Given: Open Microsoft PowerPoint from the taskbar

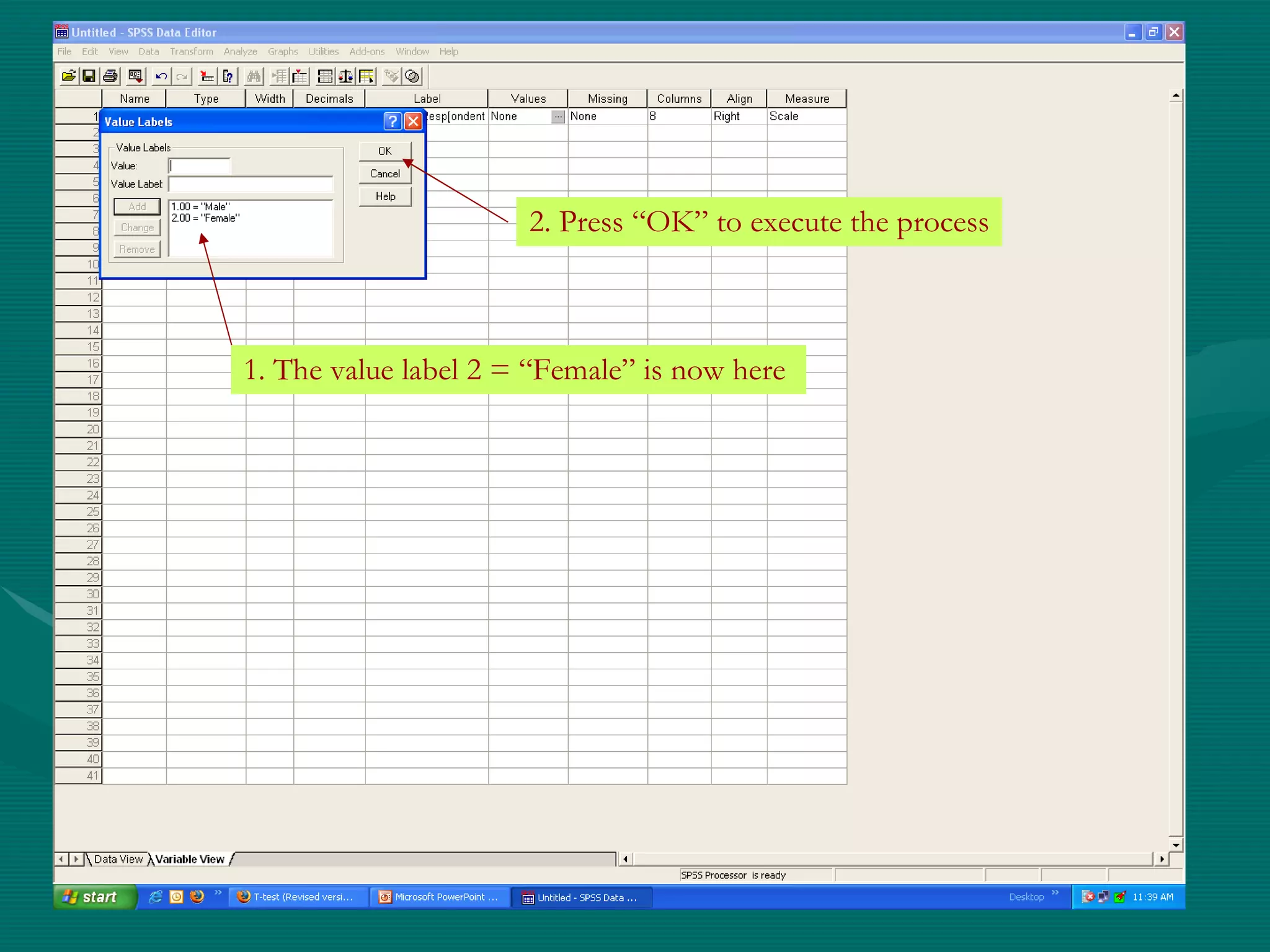Looking at the screenshot, I should (440, 897).
